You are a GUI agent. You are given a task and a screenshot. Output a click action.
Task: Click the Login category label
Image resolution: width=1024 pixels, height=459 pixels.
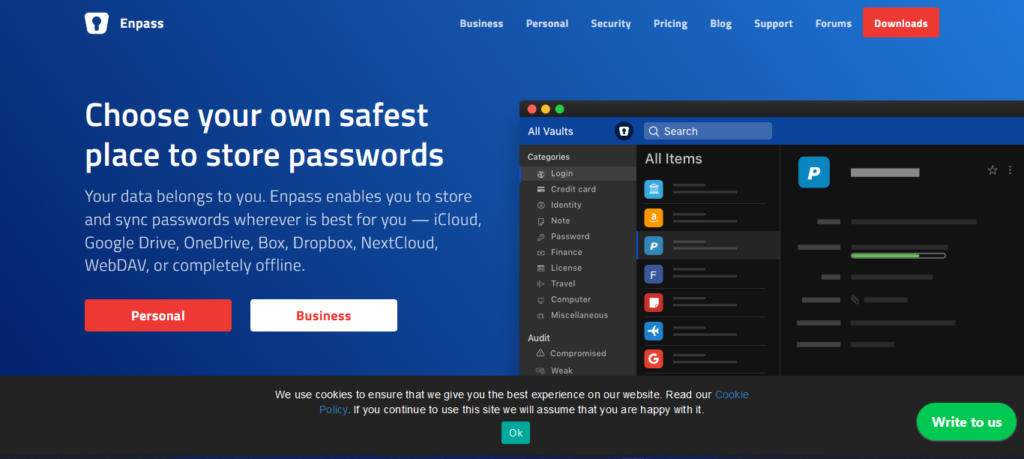(x=562, y=174)
